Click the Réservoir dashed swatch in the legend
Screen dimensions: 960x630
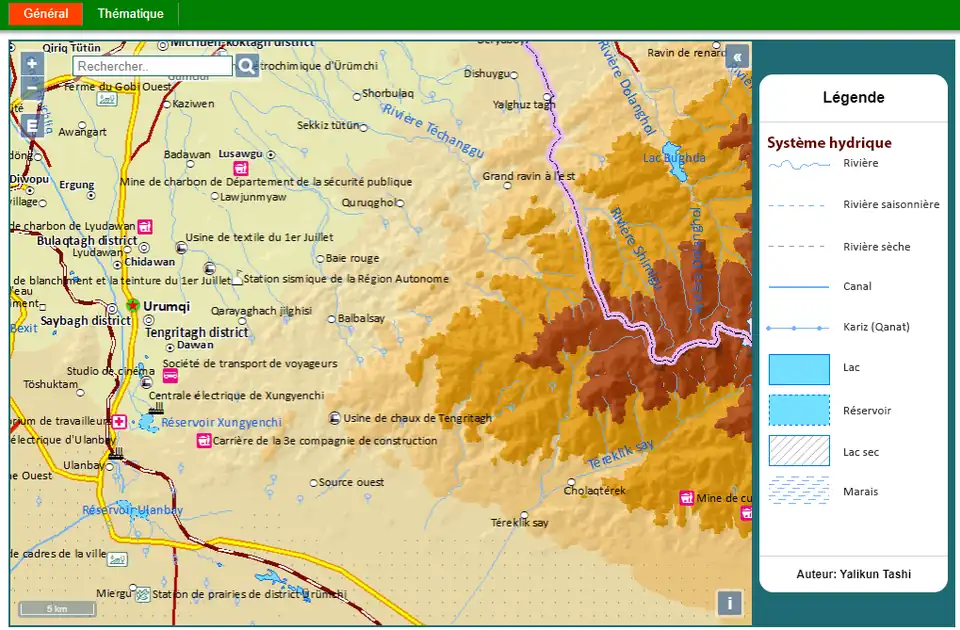(799, 410)
